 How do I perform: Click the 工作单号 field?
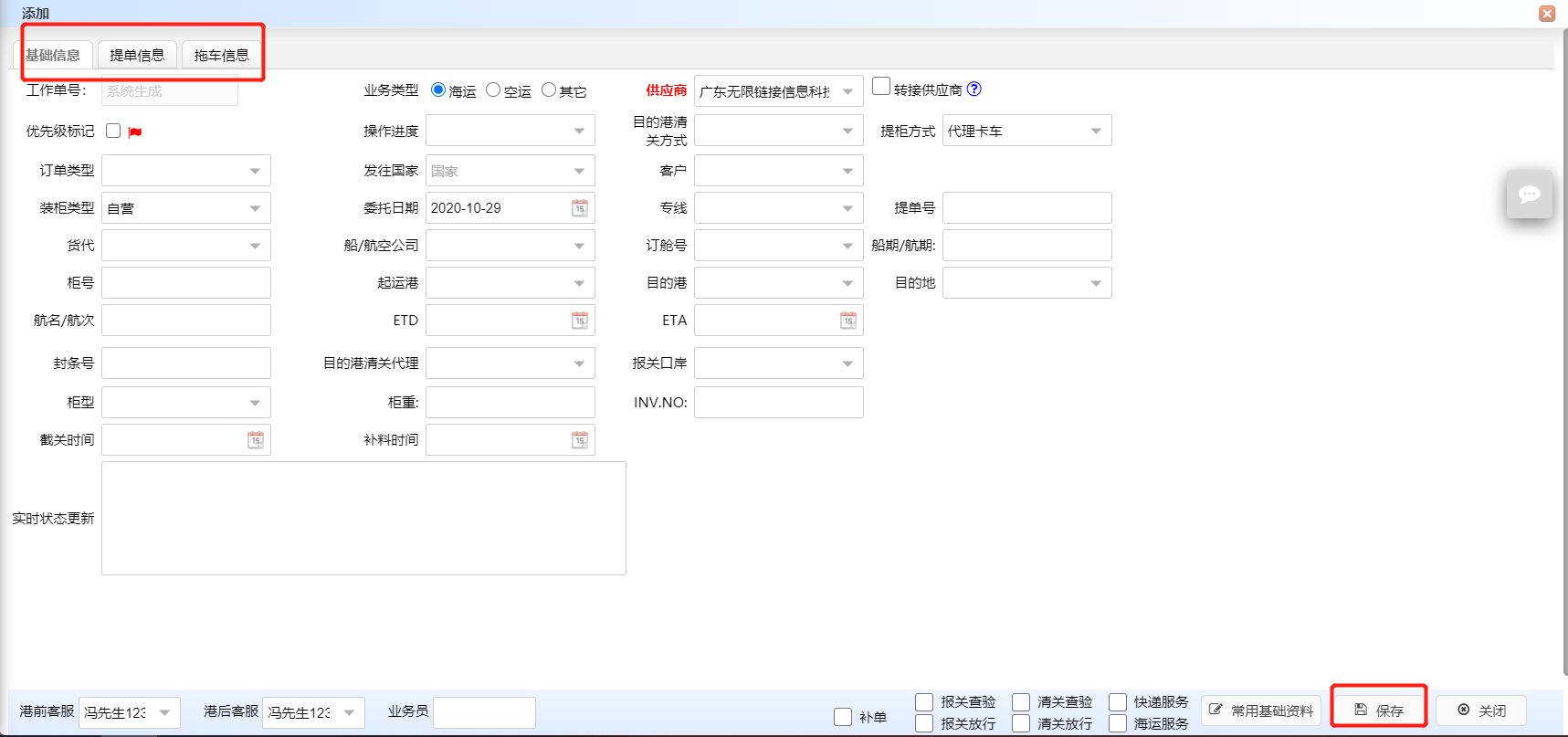170,91
